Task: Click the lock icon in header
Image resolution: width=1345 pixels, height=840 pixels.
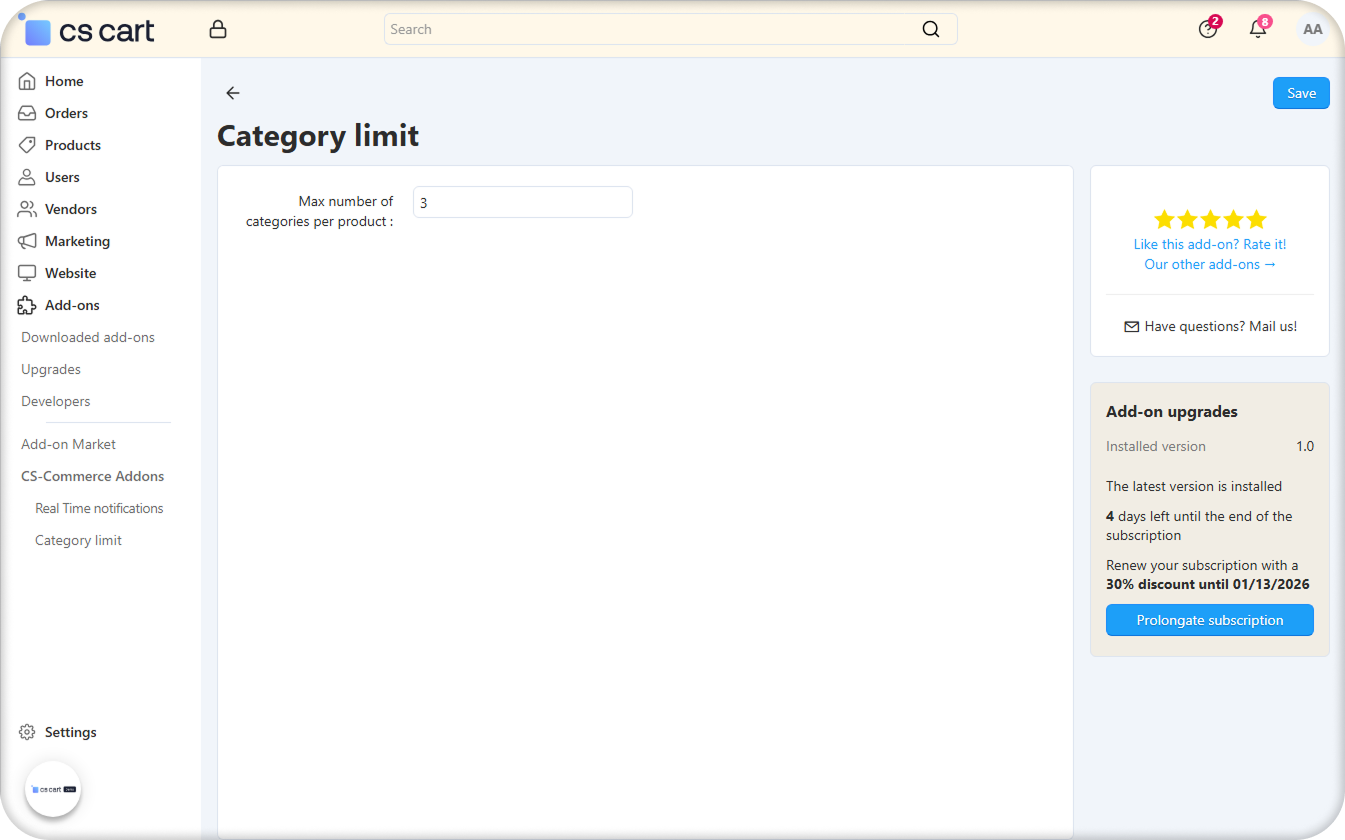Action: (x=218, y=30)
